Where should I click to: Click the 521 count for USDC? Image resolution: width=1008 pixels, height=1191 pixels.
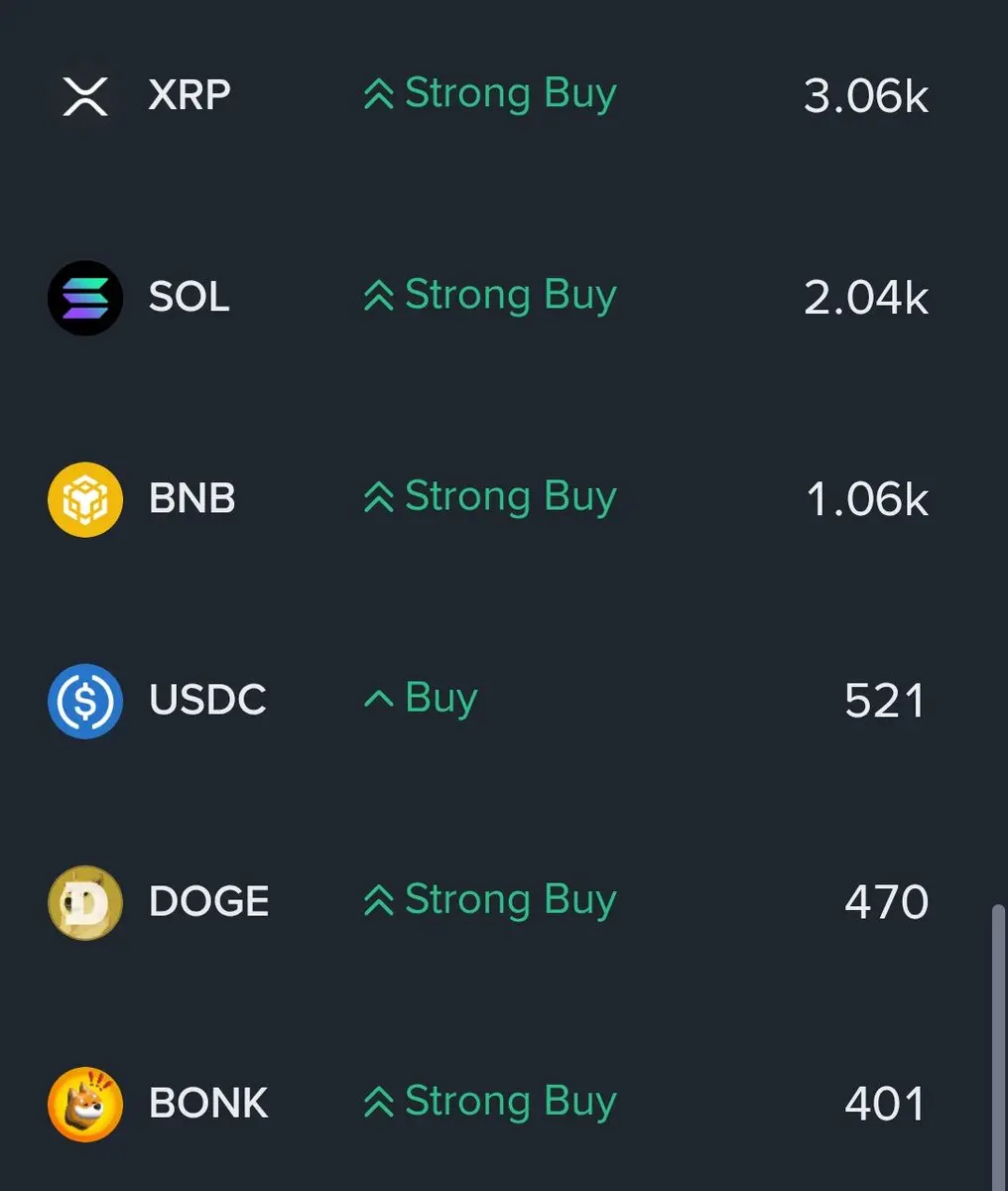(885, 701)
